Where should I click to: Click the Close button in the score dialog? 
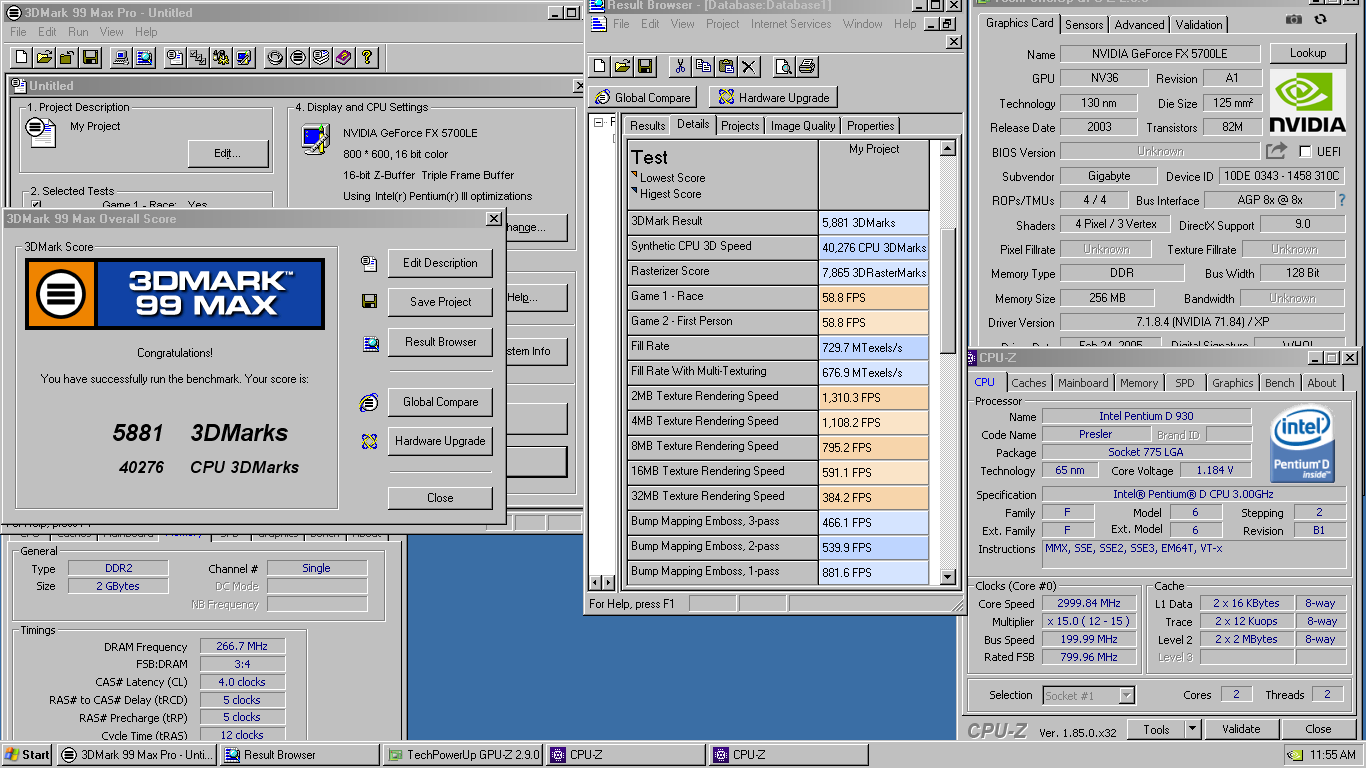tap(440, 498)
